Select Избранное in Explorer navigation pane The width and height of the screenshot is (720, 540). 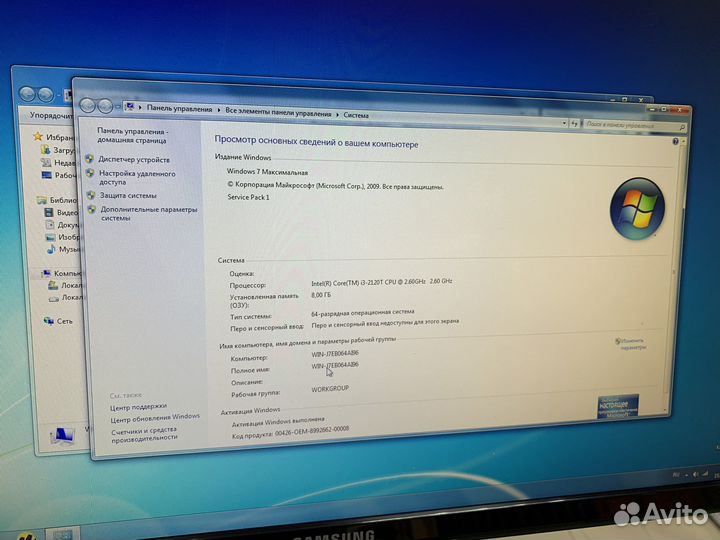click(x=60, y=137)
